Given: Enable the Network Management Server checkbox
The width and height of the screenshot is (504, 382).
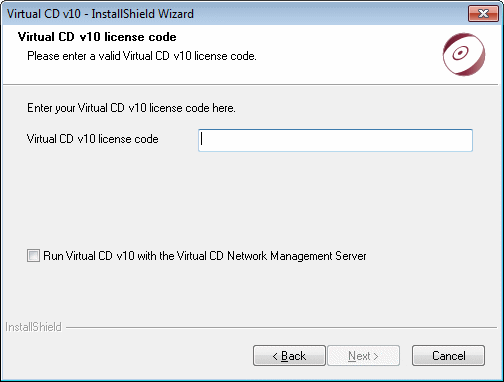Looking at the screenshot, I should click(33, 256).
